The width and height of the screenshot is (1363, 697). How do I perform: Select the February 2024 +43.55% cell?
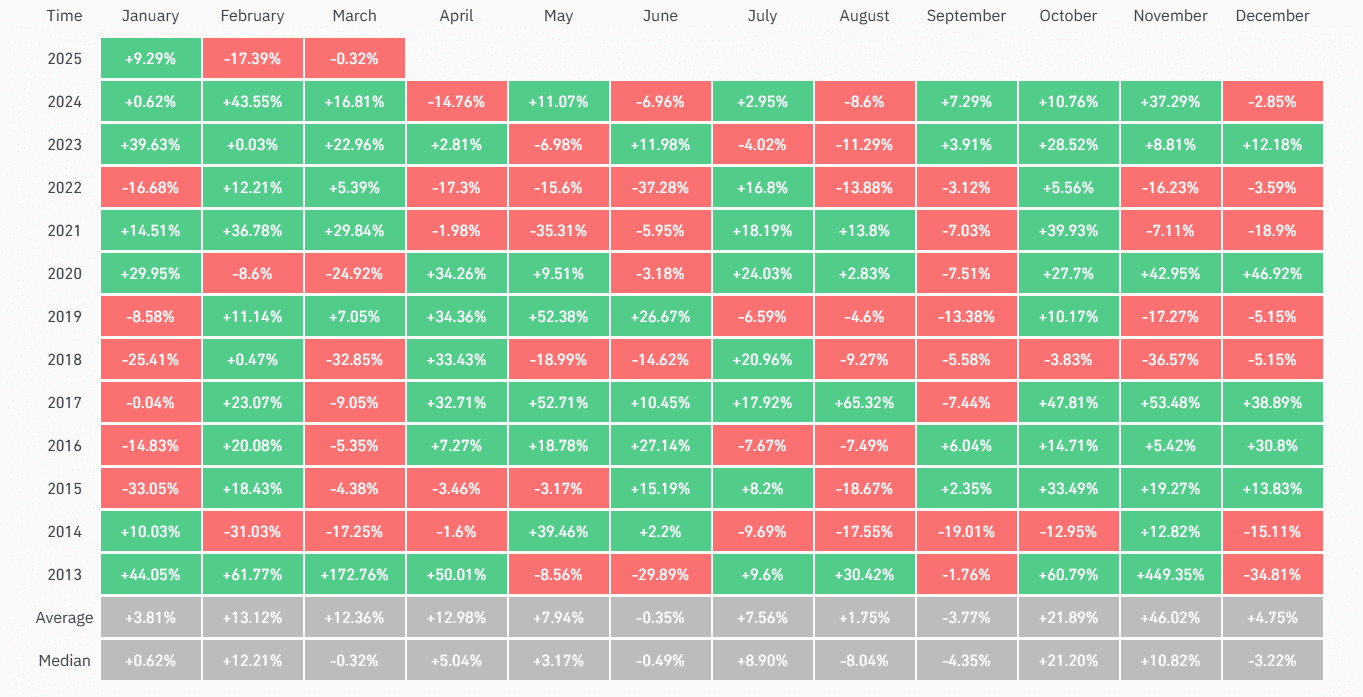click(x=253, y=102)
